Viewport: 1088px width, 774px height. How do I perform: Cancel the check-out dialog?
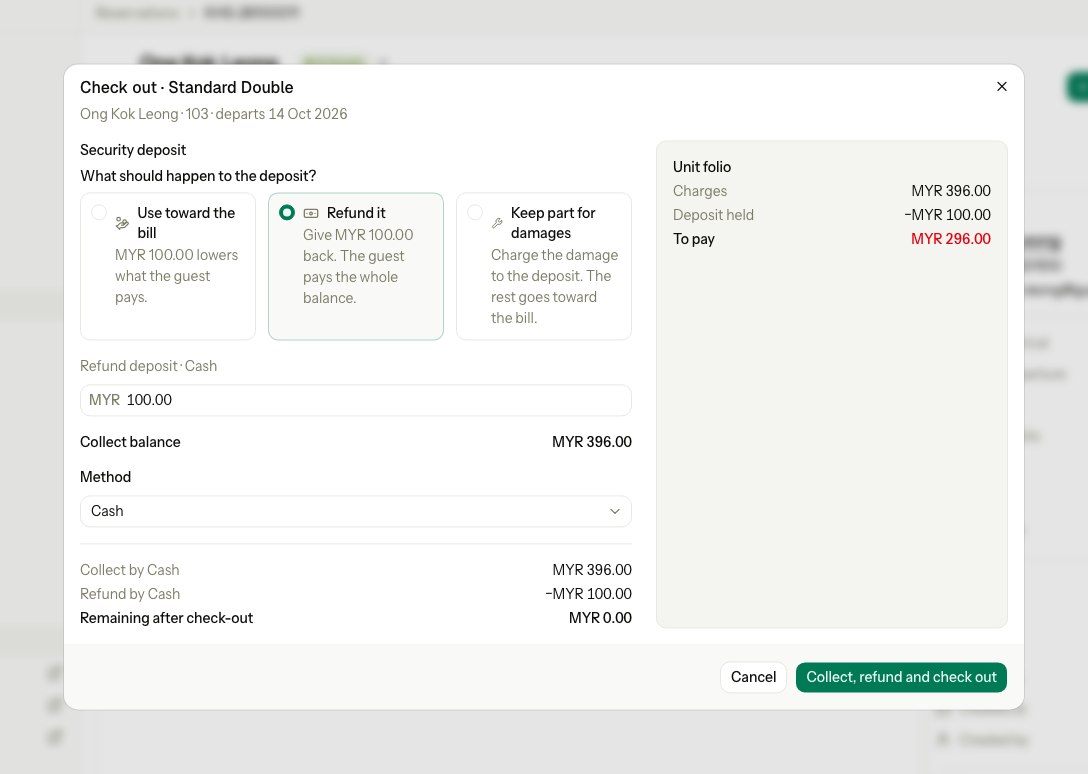[753, 678]
